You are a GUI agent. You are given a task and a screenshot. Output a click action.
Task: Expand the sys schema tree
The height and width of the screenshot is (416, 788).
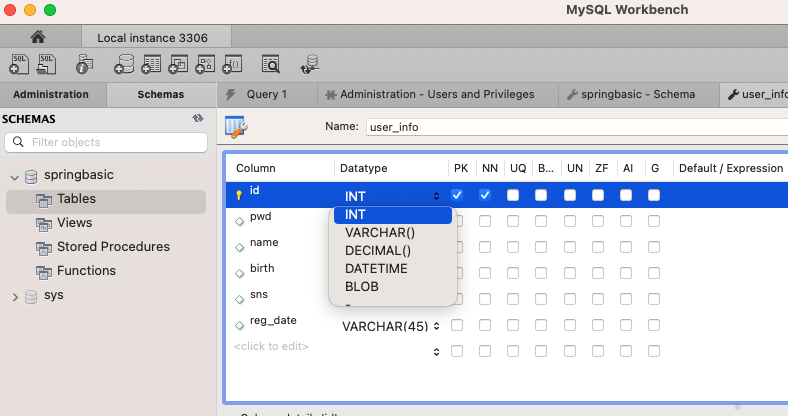(x=15, y=297)
